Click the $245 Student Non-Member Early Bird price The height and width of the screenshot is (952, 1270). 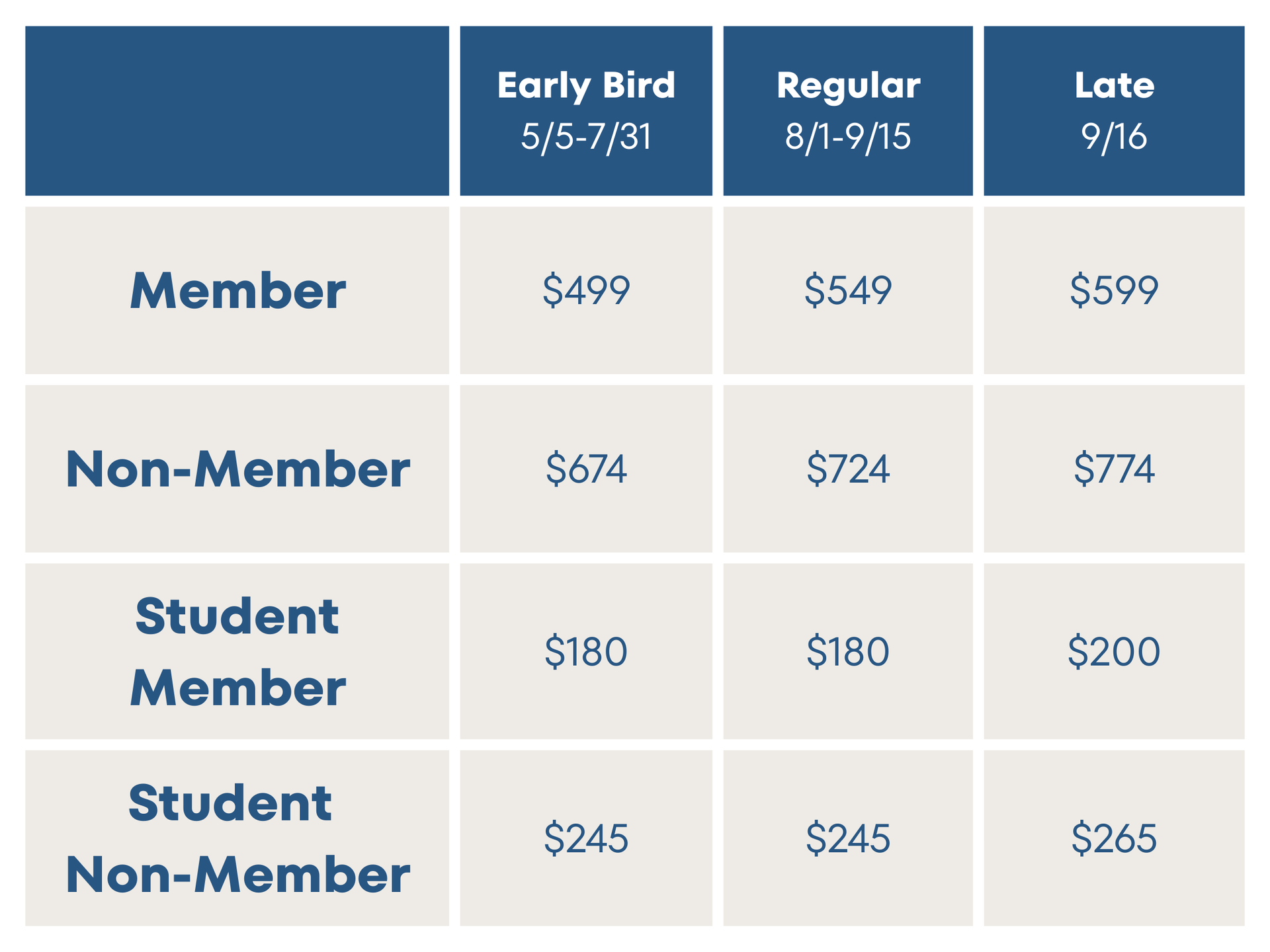586,838
